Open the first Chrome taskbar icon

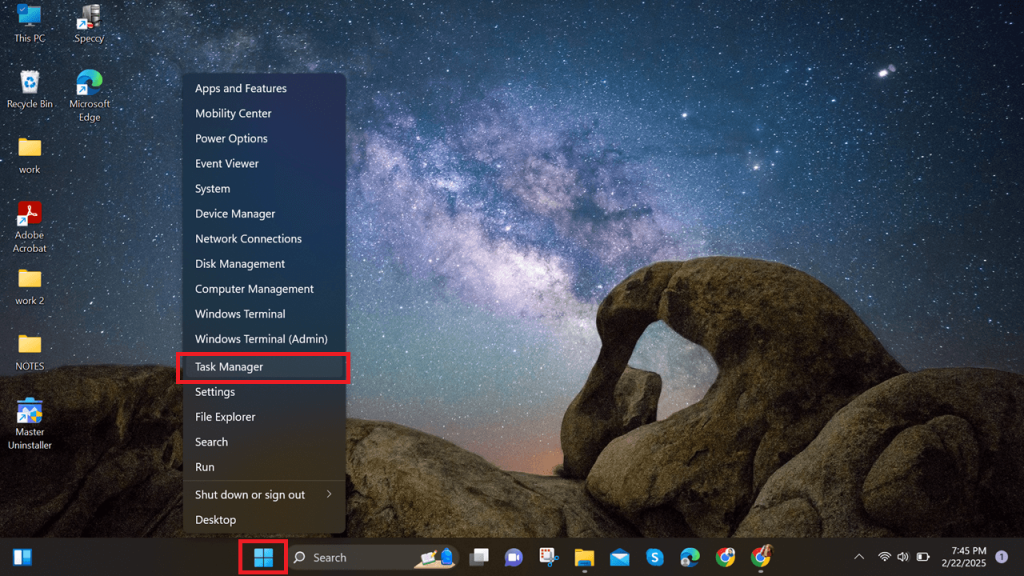click(725, 557)
